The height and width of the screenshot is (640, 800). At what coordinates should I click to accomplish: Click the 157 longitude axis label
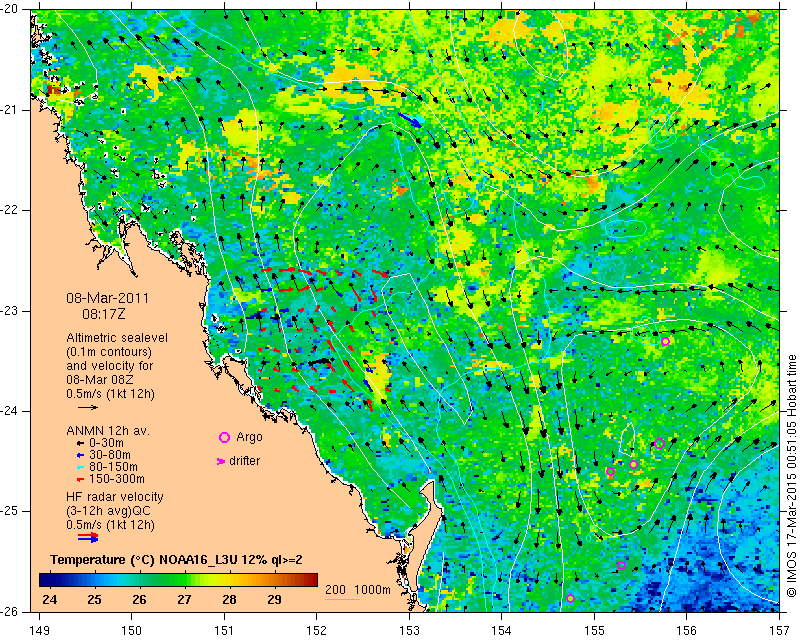(779, 631)
